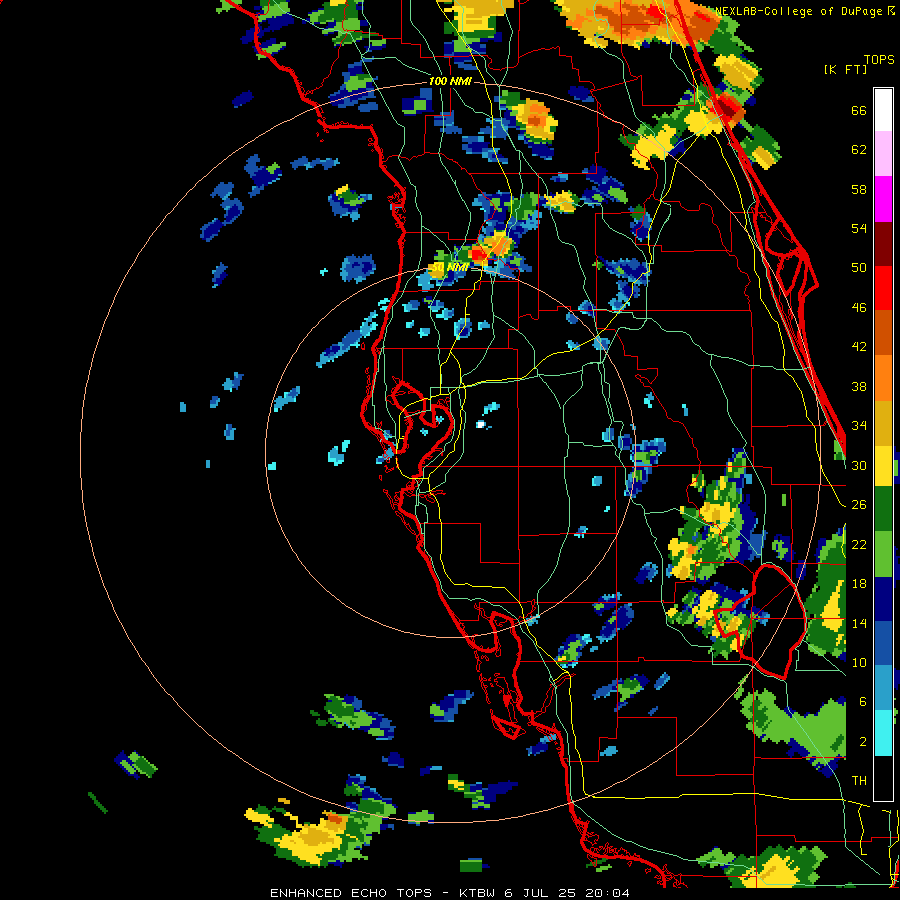The width and height of the screenshot is (900, 900).
Task: Click the 22 legend value
Action: [859, 544]
